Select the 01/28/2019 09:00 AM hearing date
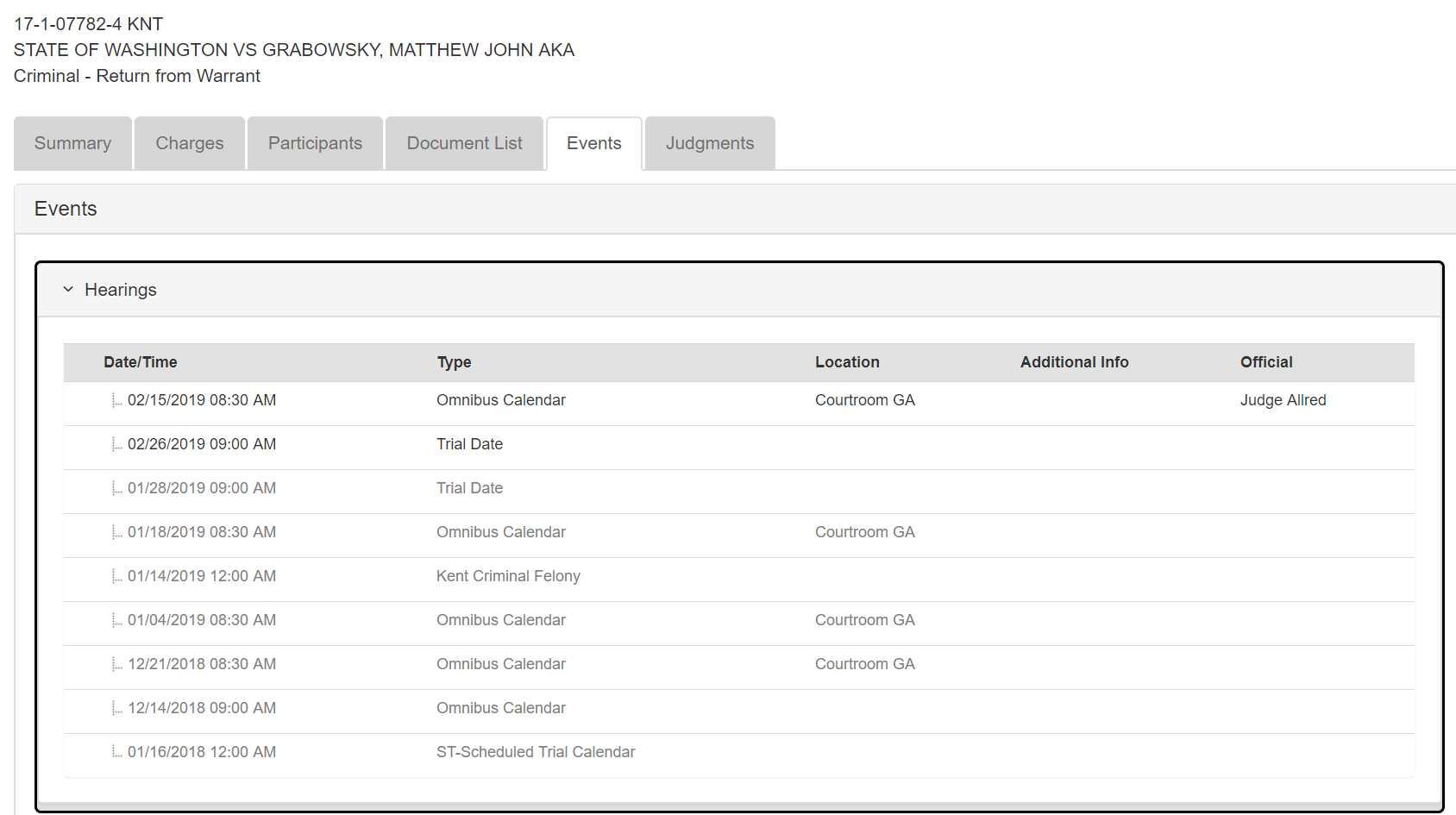The height and width of the screenshot is (815, 1456). tap(202, 488)
